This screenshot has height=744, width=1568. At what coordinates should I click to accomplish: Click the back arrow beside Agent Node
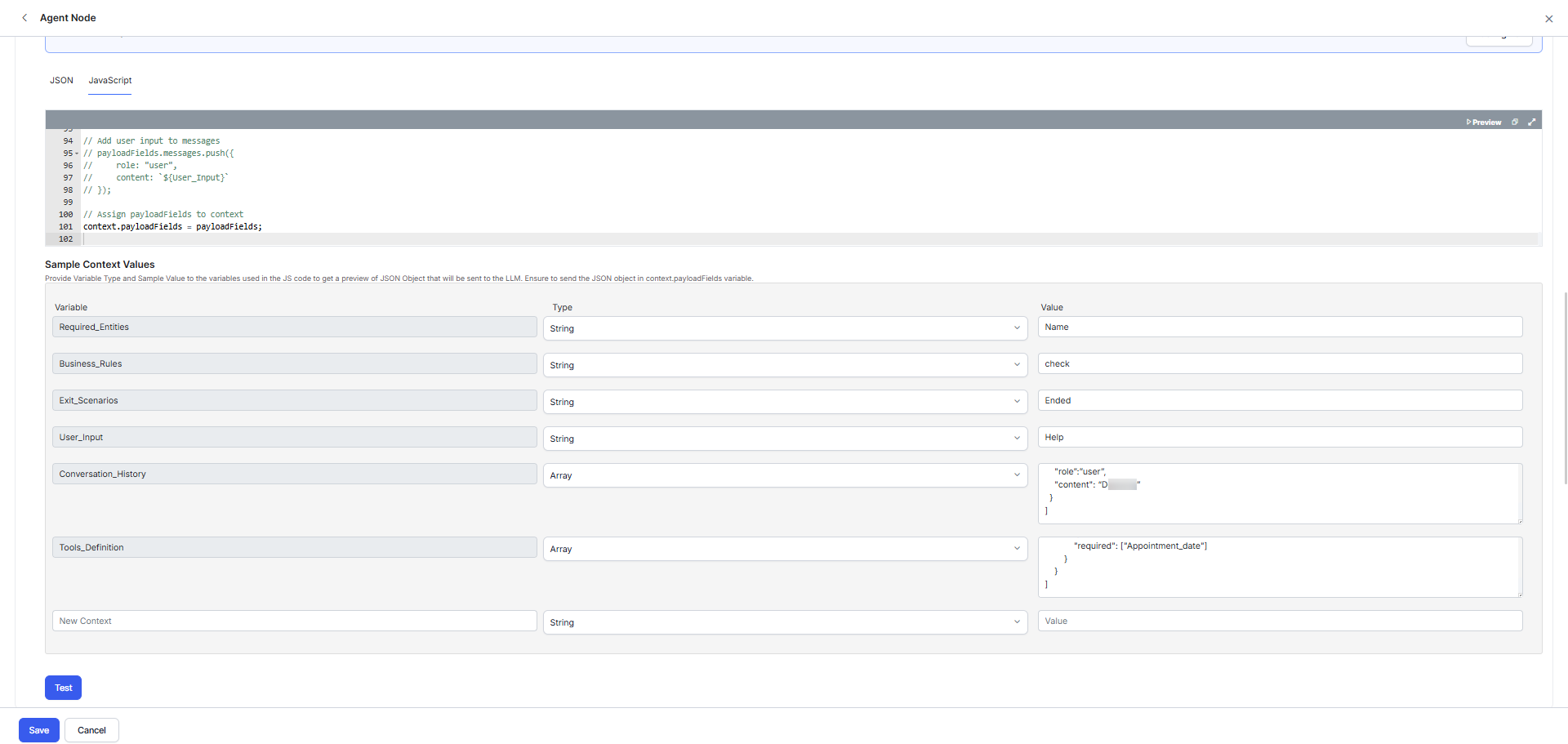[24, 18]
